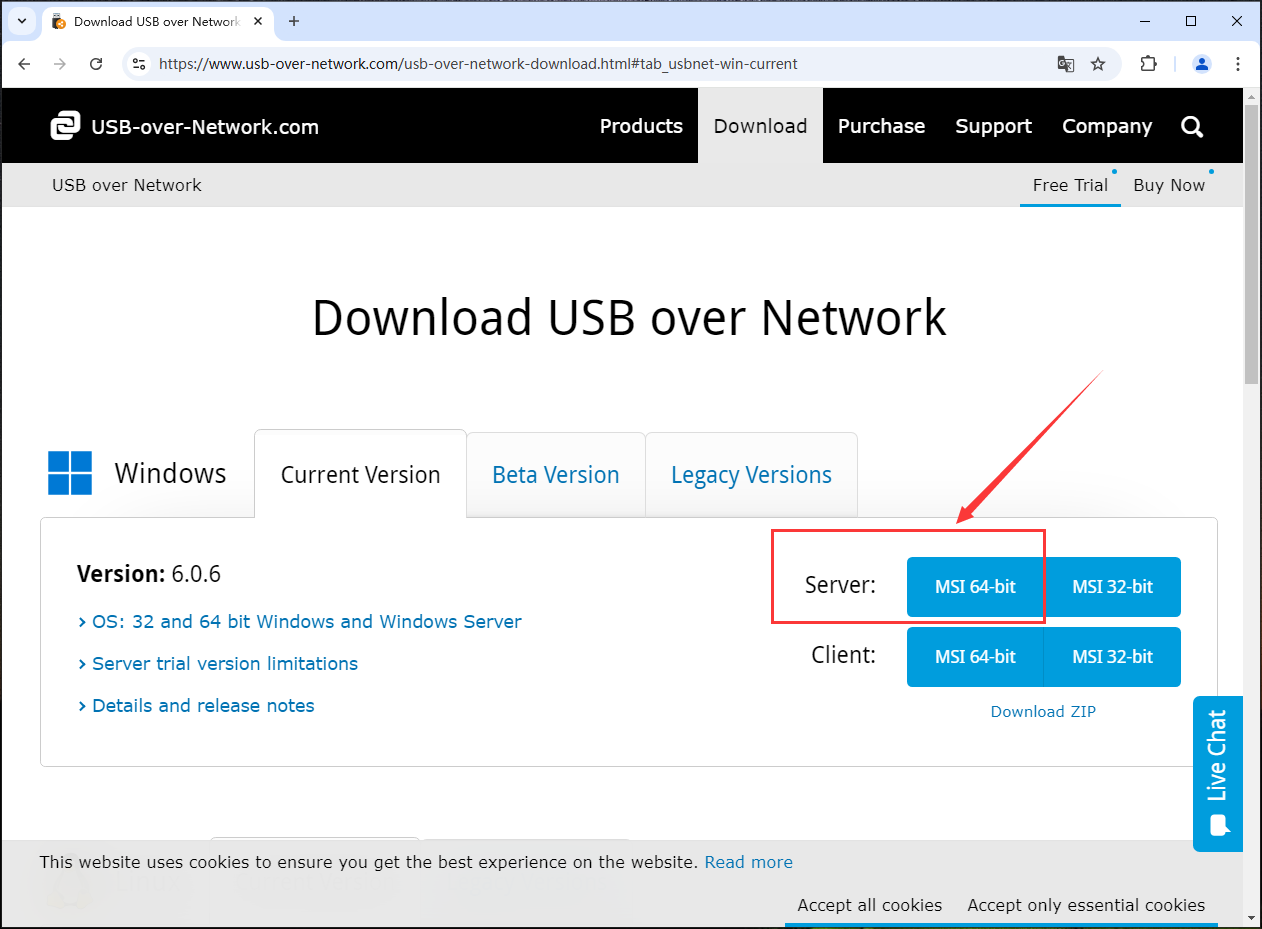The height and width of the screenshot is (929, 1262).
Task: Toggle the bookmark star for this page
Action: [x=1098, y=63]
